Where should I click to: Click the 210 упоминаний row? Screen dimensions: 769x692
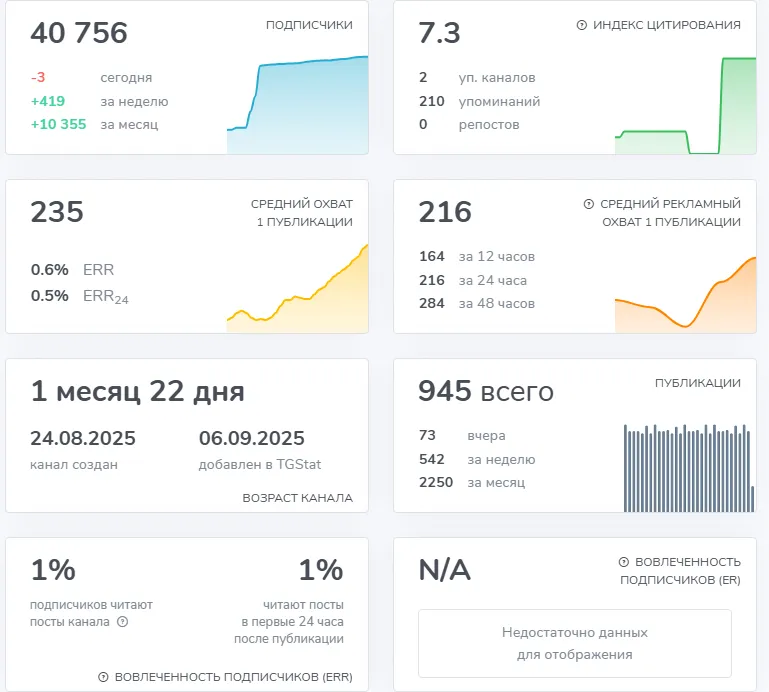coord(480,102)
